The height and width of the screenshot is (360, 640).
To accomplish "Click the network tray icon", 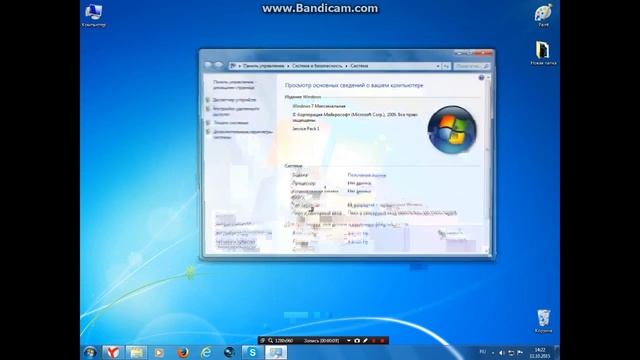I will 511,353.
